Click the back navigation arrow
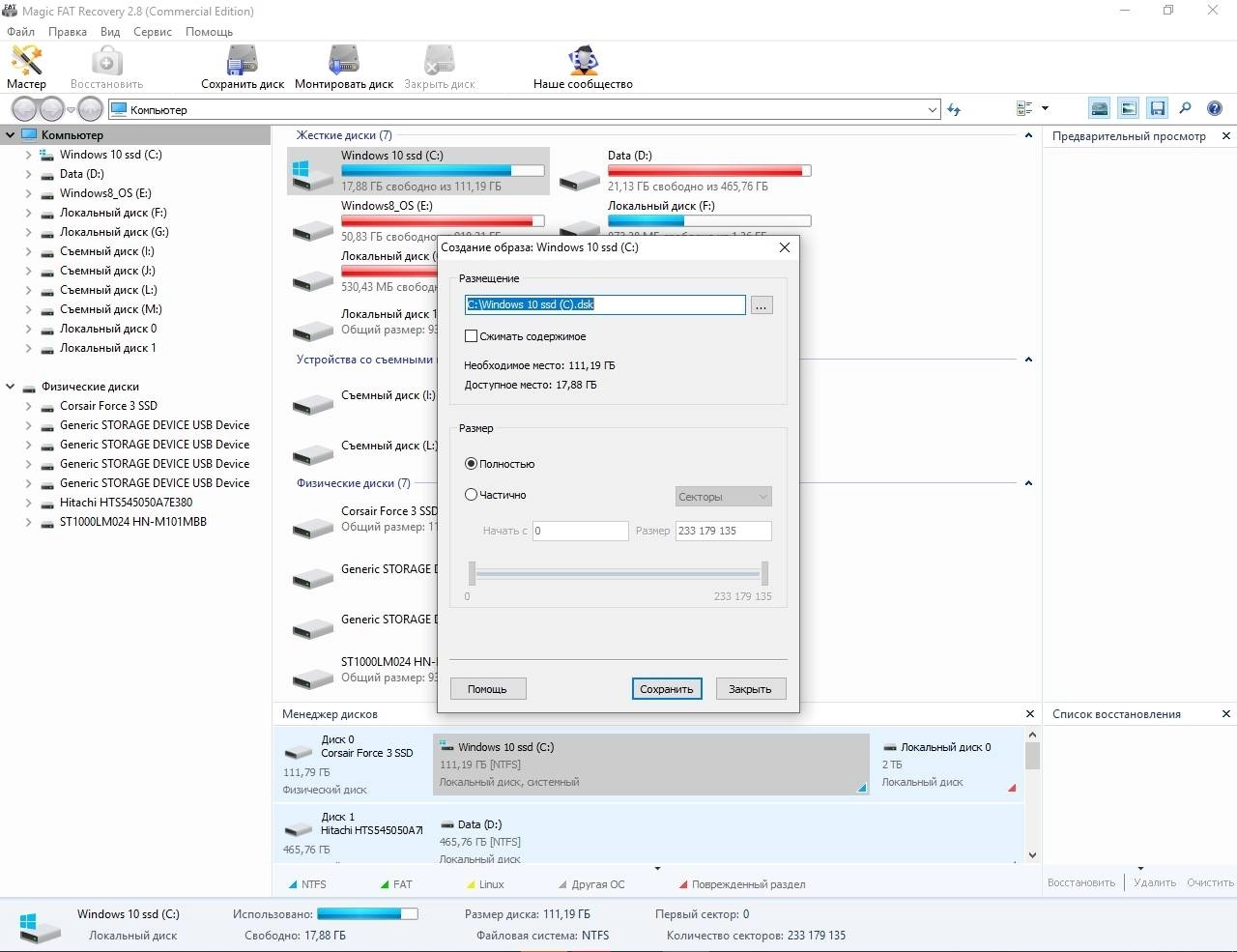The image size is (1237, 952). 23,109
